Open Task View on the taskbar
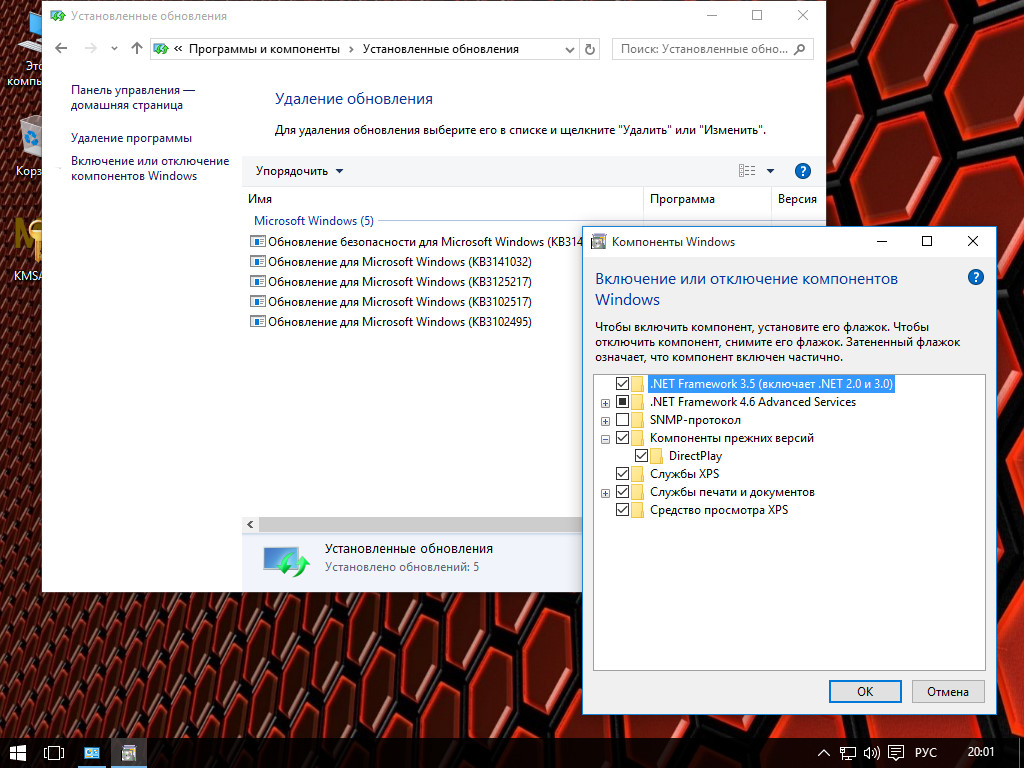The image size is (1024, 768). pos(54,753)
